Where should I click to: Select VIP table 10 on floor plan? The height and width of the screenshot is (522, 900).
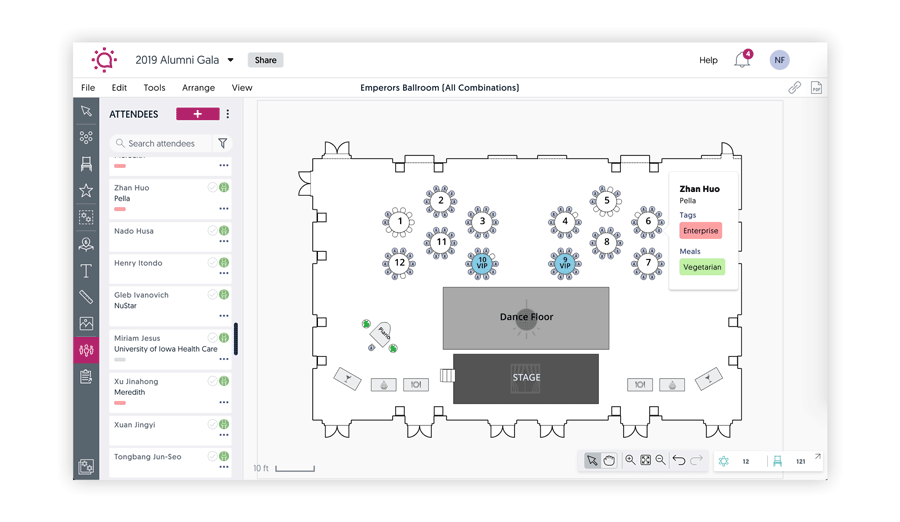482,263
